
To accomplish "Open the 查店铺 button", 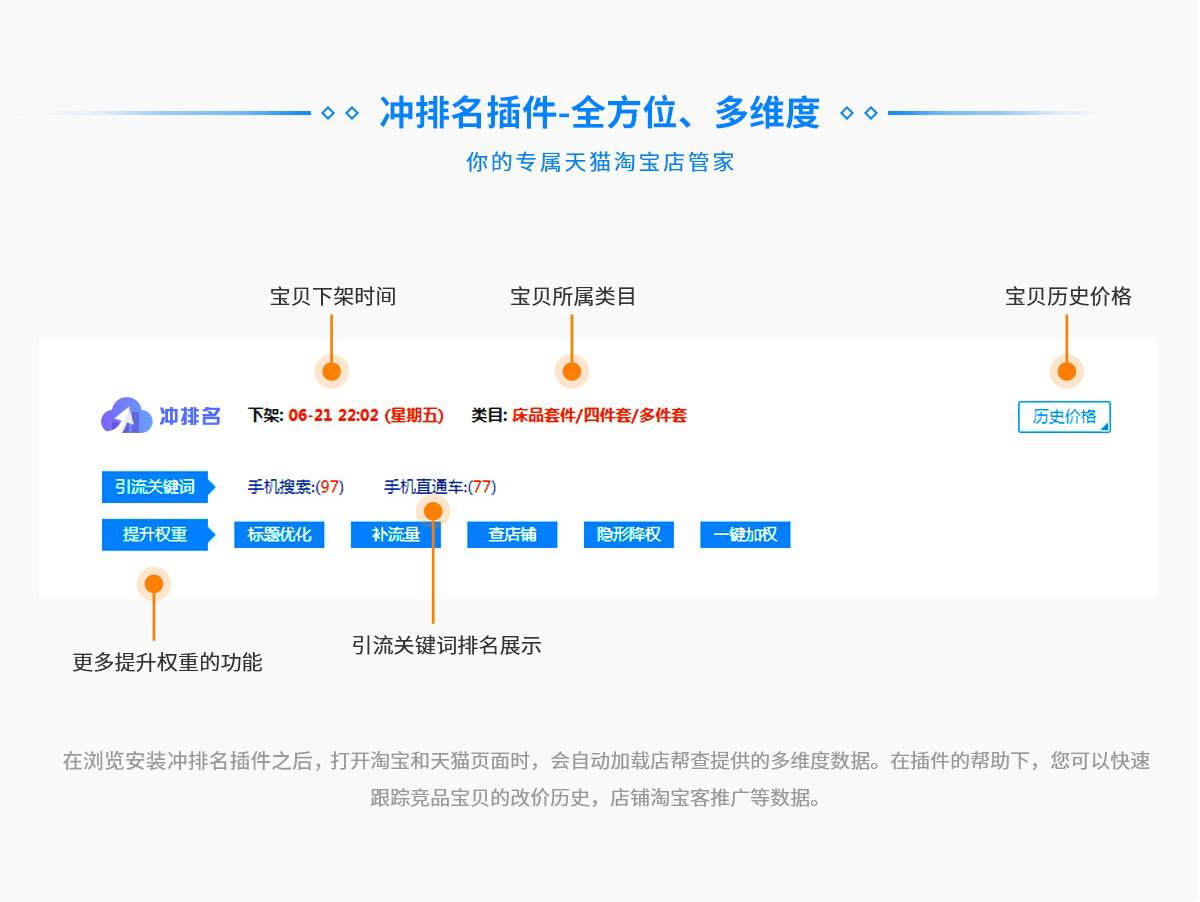I will pyautogui.click(x=512, y=535).
